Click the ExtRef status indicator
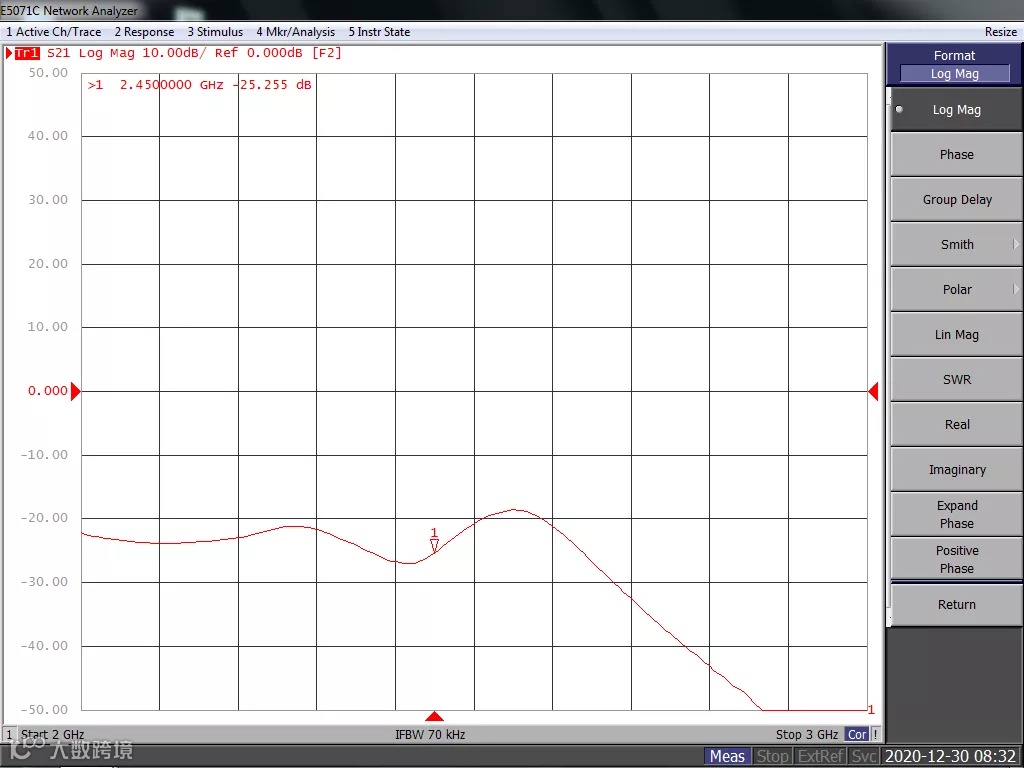 (x=821, y=756)
